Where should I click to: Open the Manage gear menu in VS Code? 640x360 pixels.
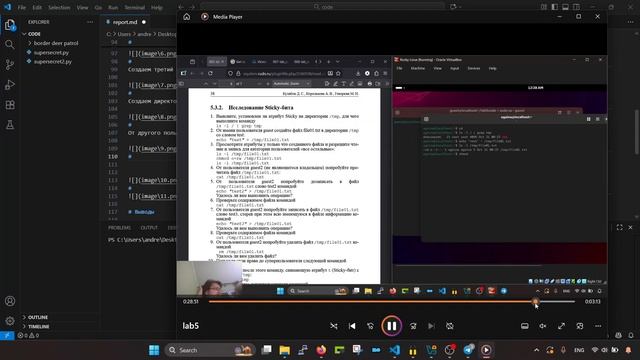pyautogui.click(x=10, y=321)
